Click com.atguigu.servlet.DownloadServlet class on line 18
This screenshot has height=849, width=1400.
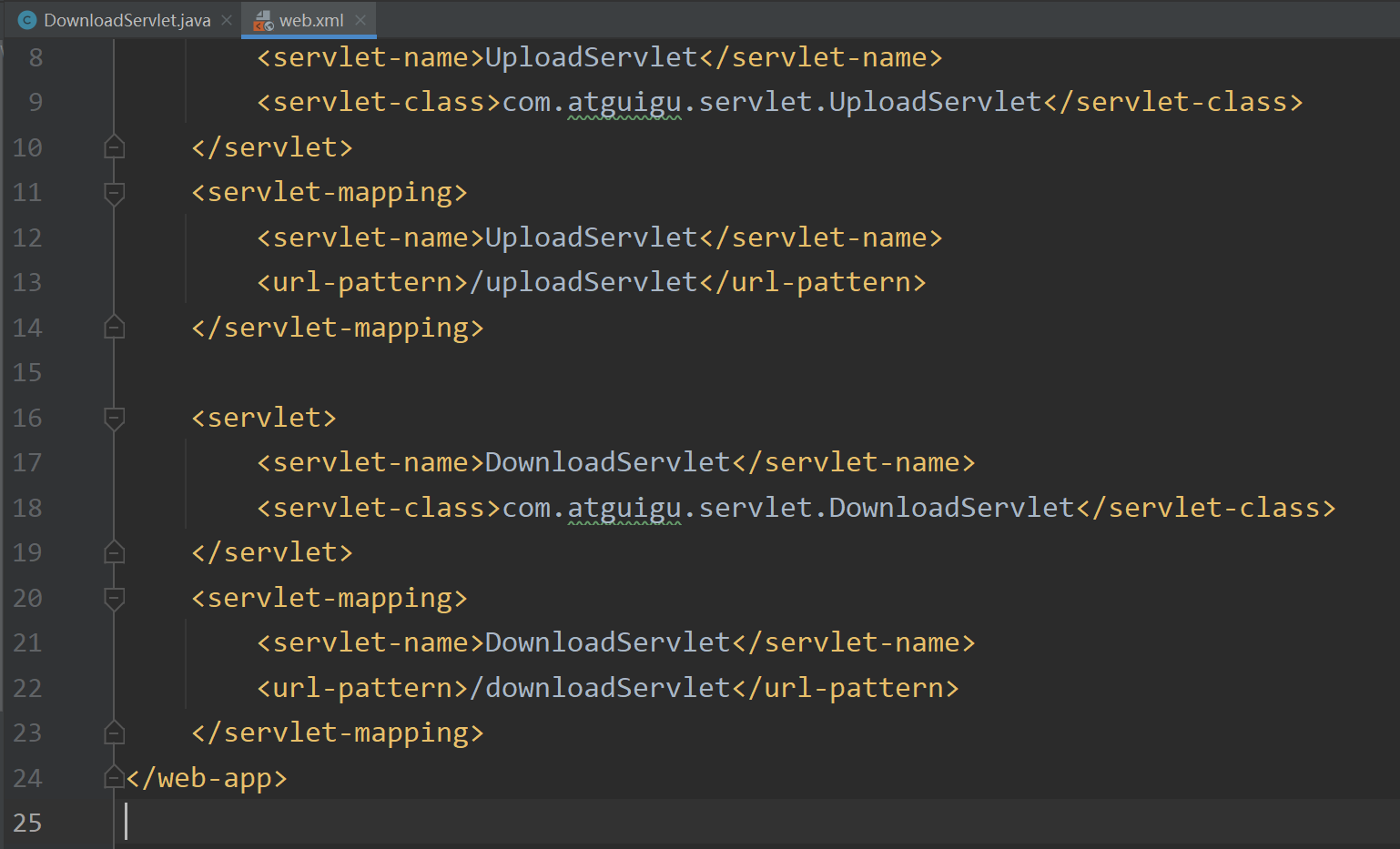pyautogui.click(x=788, y=508)
